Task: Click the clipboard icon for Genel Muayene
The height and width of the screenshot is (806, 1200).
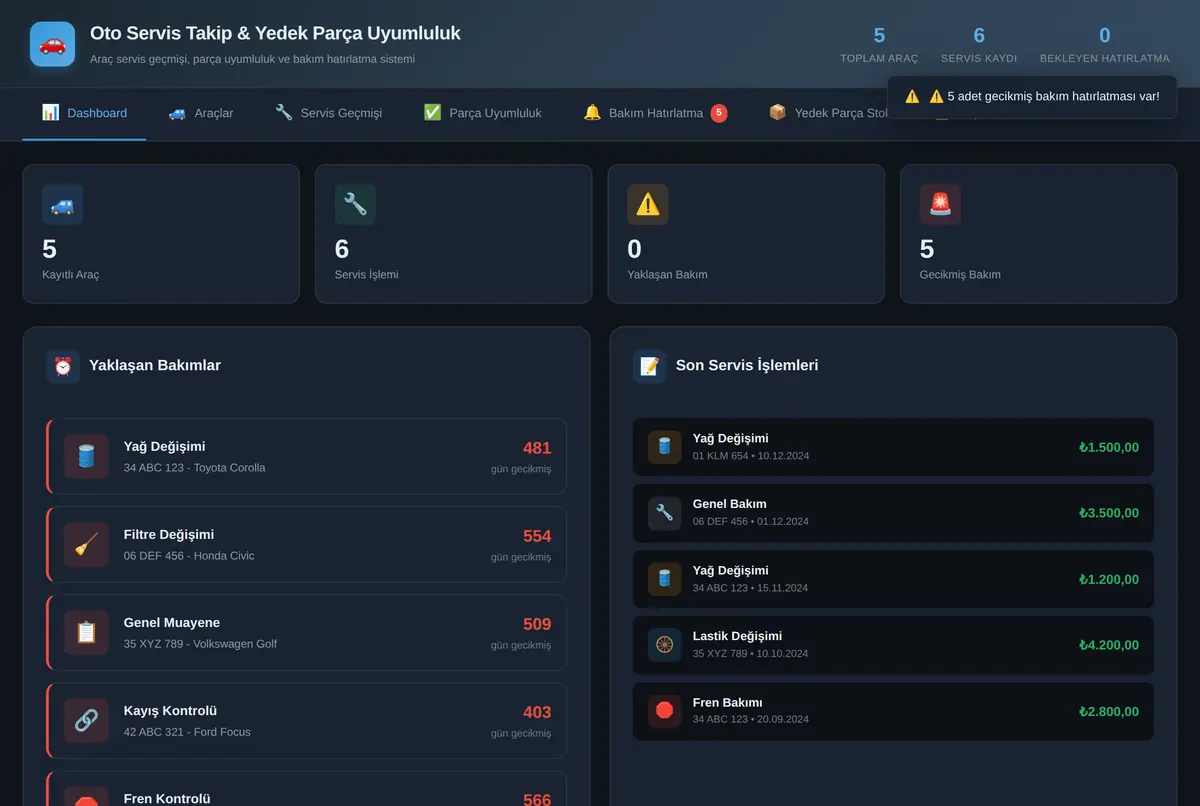Action: 86,632
